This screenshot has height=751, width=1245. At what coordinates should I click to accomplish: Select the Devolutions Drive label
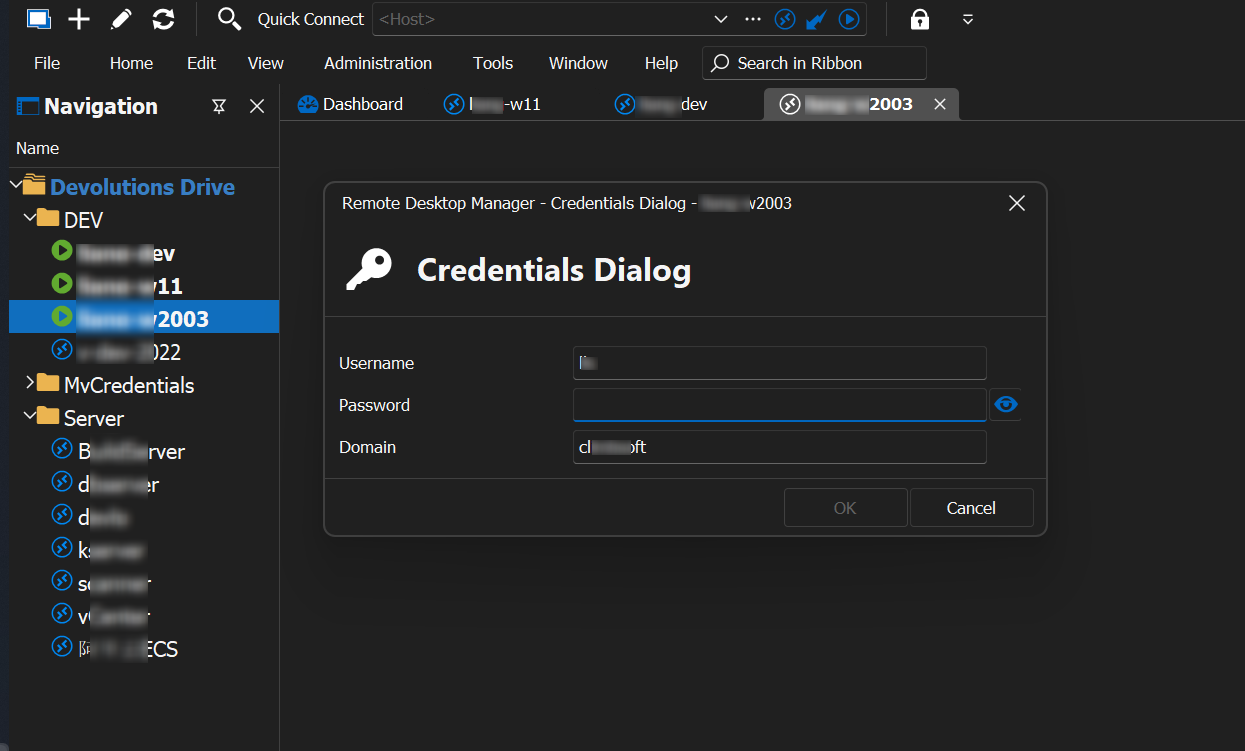[x=143, y=187]
